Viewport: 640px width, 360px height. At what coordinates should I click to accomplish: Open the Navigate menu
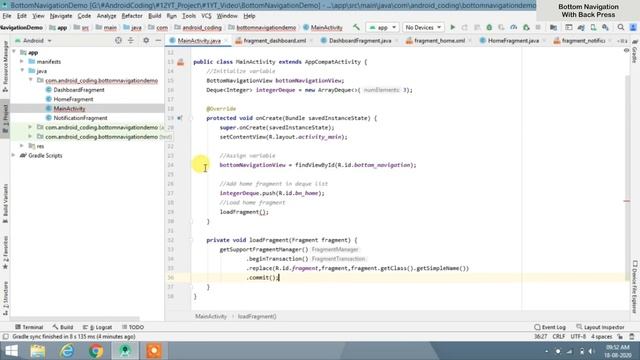pos(61,16)
